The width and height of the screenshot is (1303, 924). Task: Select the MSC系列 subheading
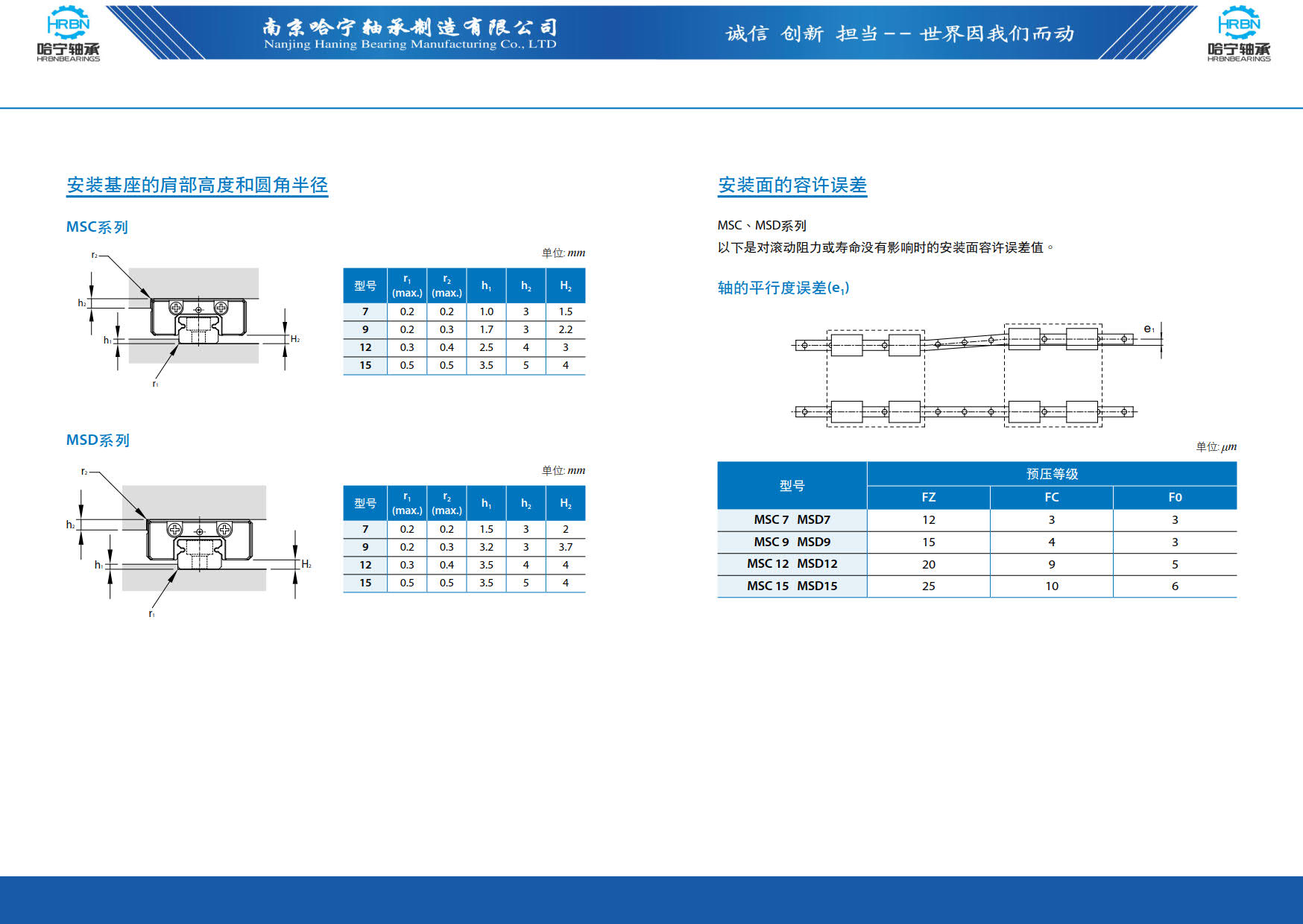98,227
